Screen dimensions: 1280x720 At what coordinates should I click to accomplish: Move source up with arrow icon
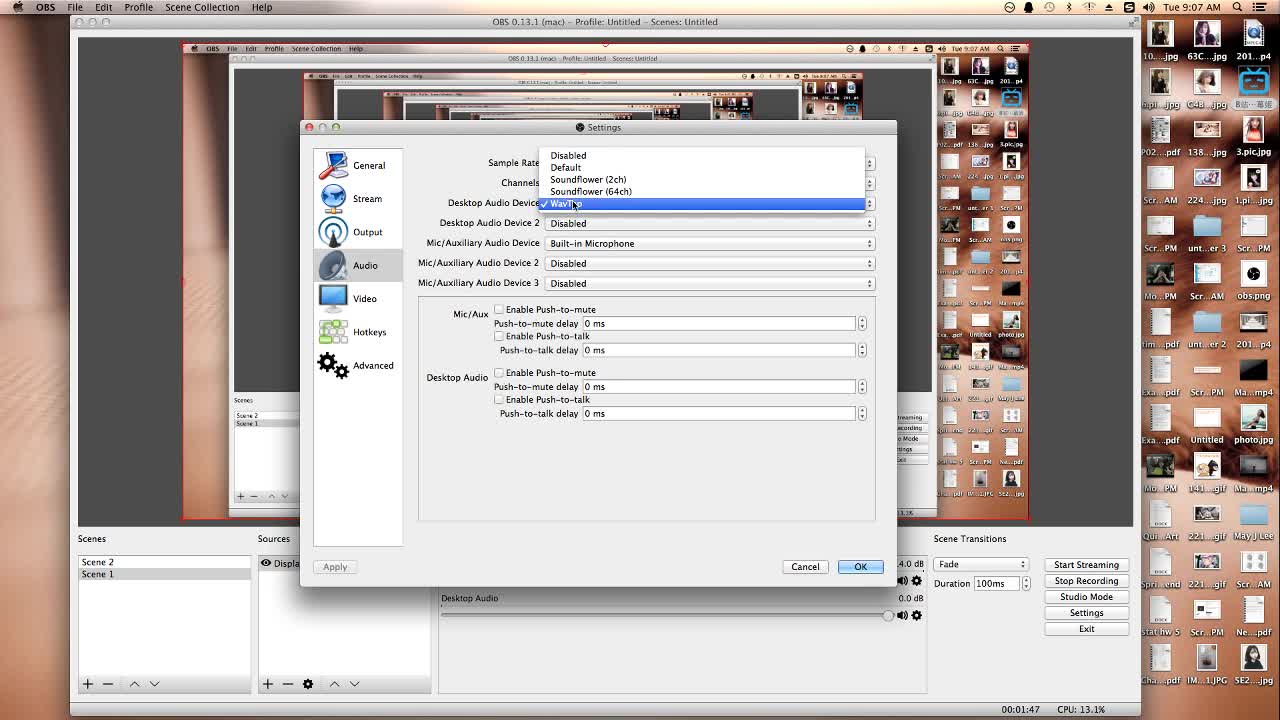coord(334,684)
